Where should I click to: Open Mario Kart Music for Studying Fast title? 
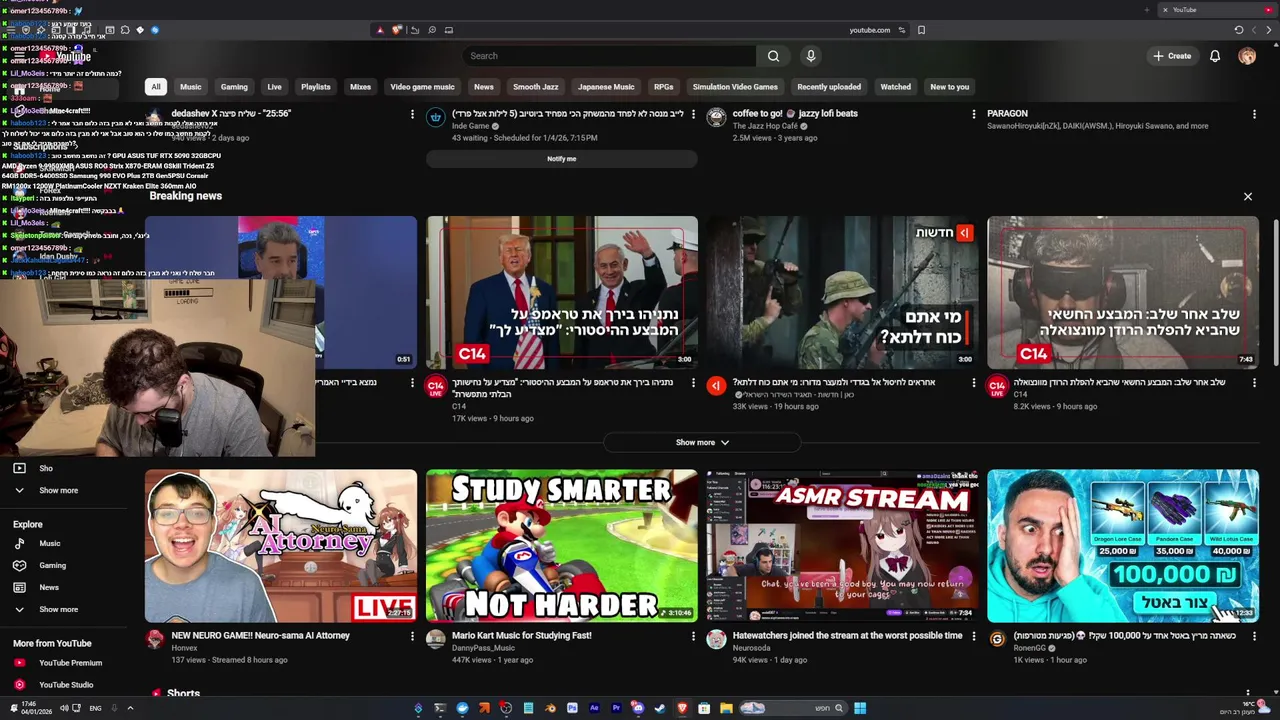click(521, 635)
